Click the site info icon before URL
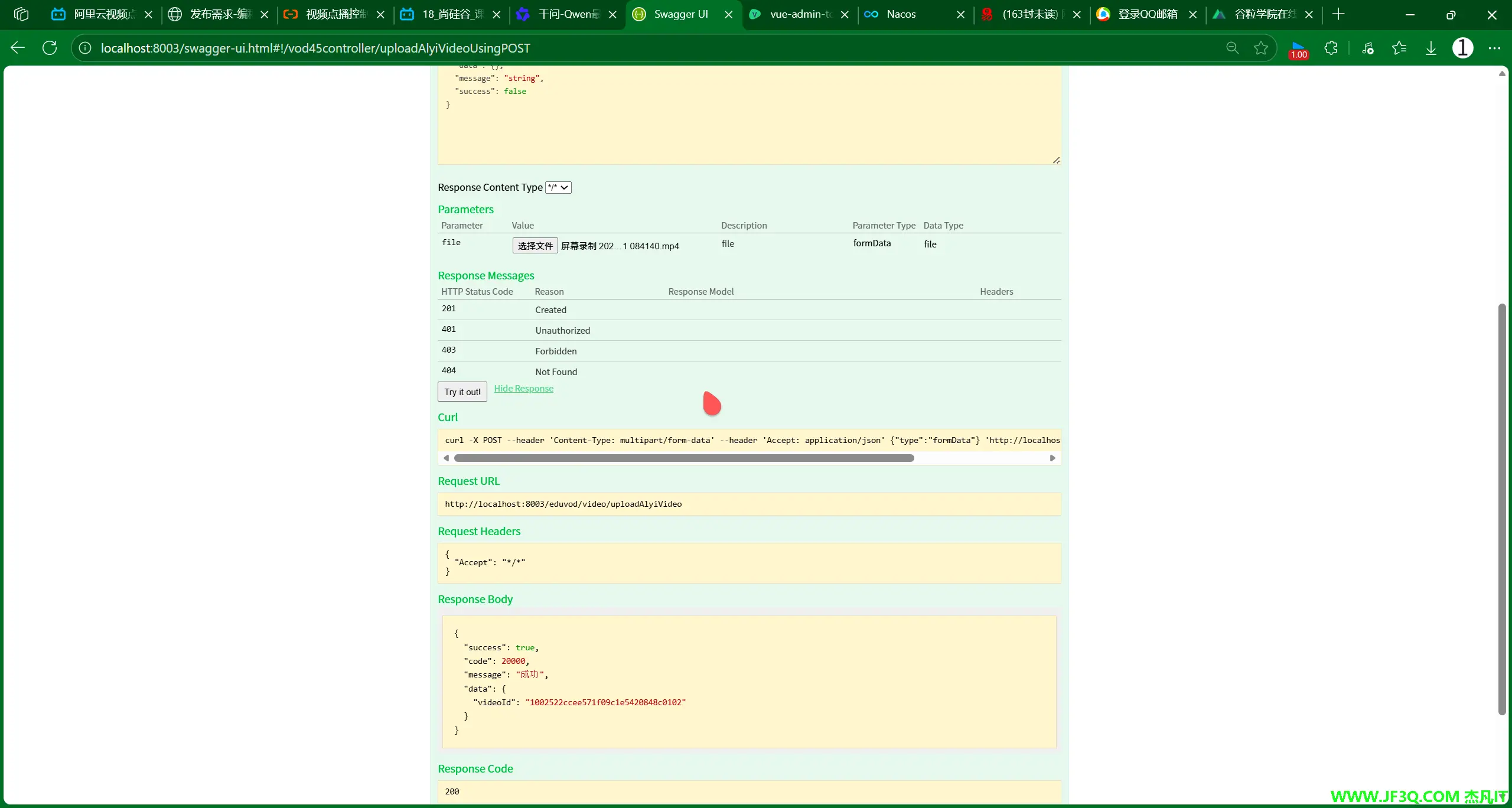Screen dimensions: 1512x808 (85, 48)
